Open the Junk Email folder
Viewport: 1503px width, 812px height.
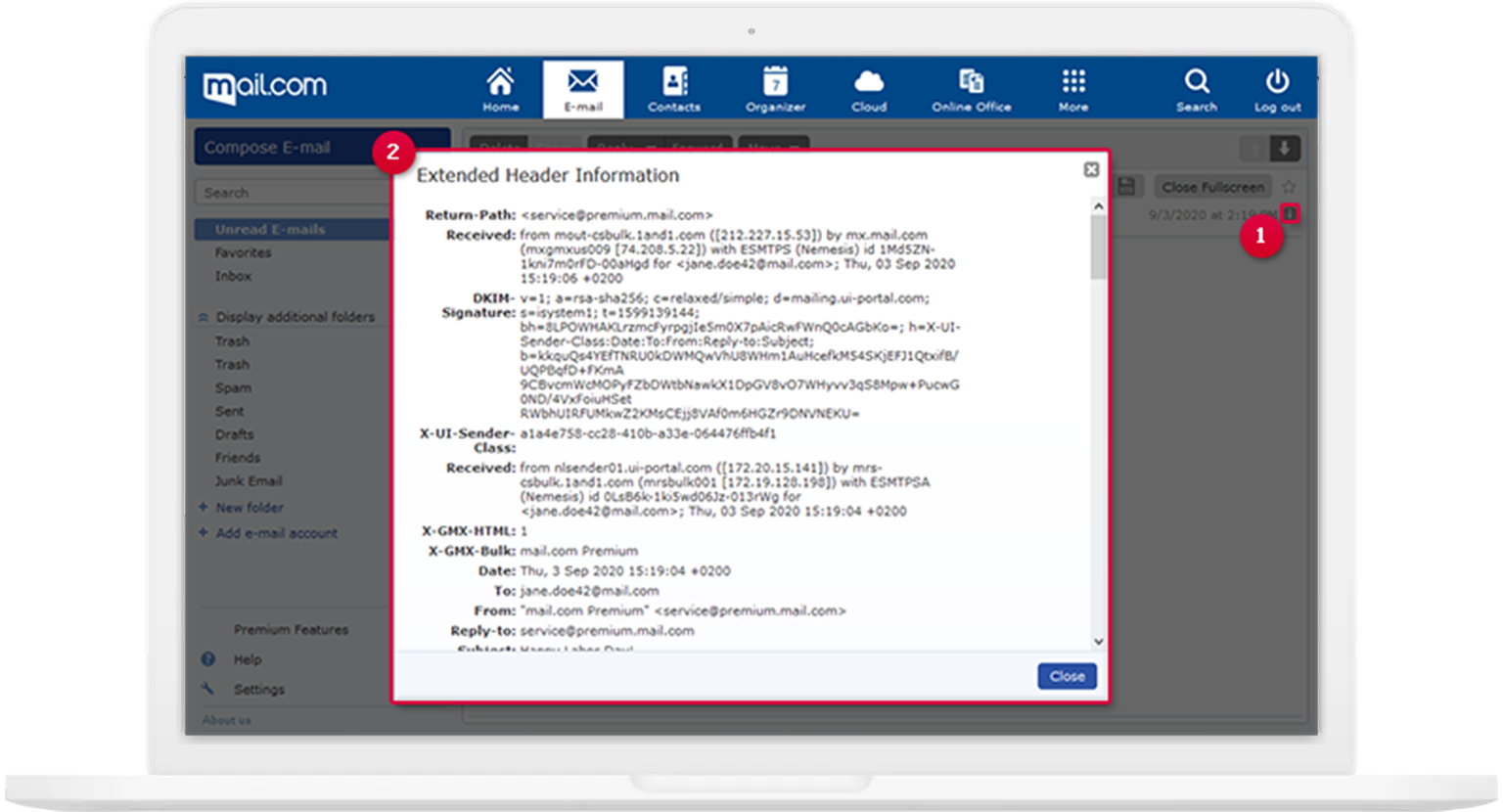coord(249,481)
